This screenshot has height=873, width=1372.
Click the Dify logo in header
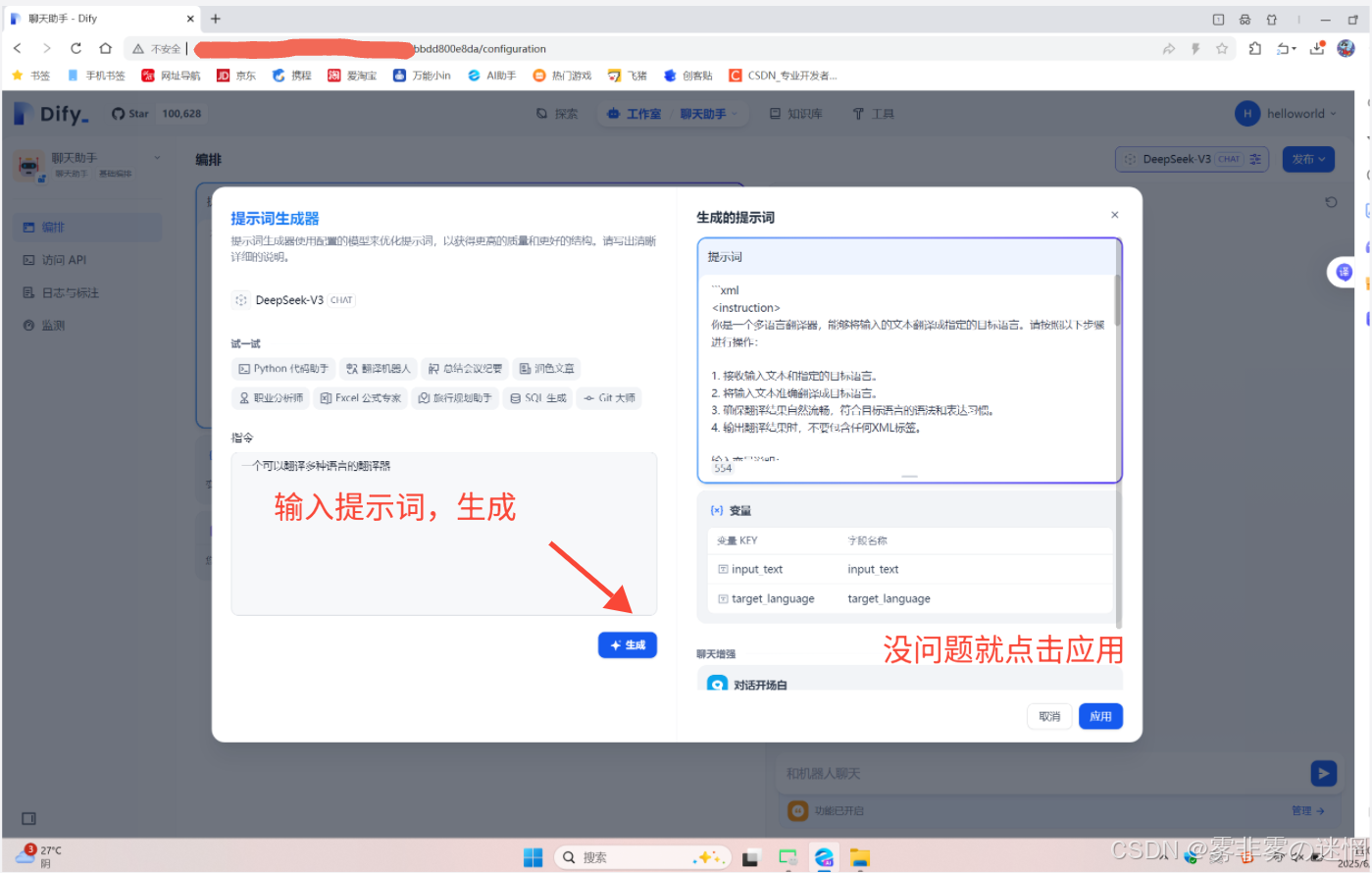click(x=51, y=114)
